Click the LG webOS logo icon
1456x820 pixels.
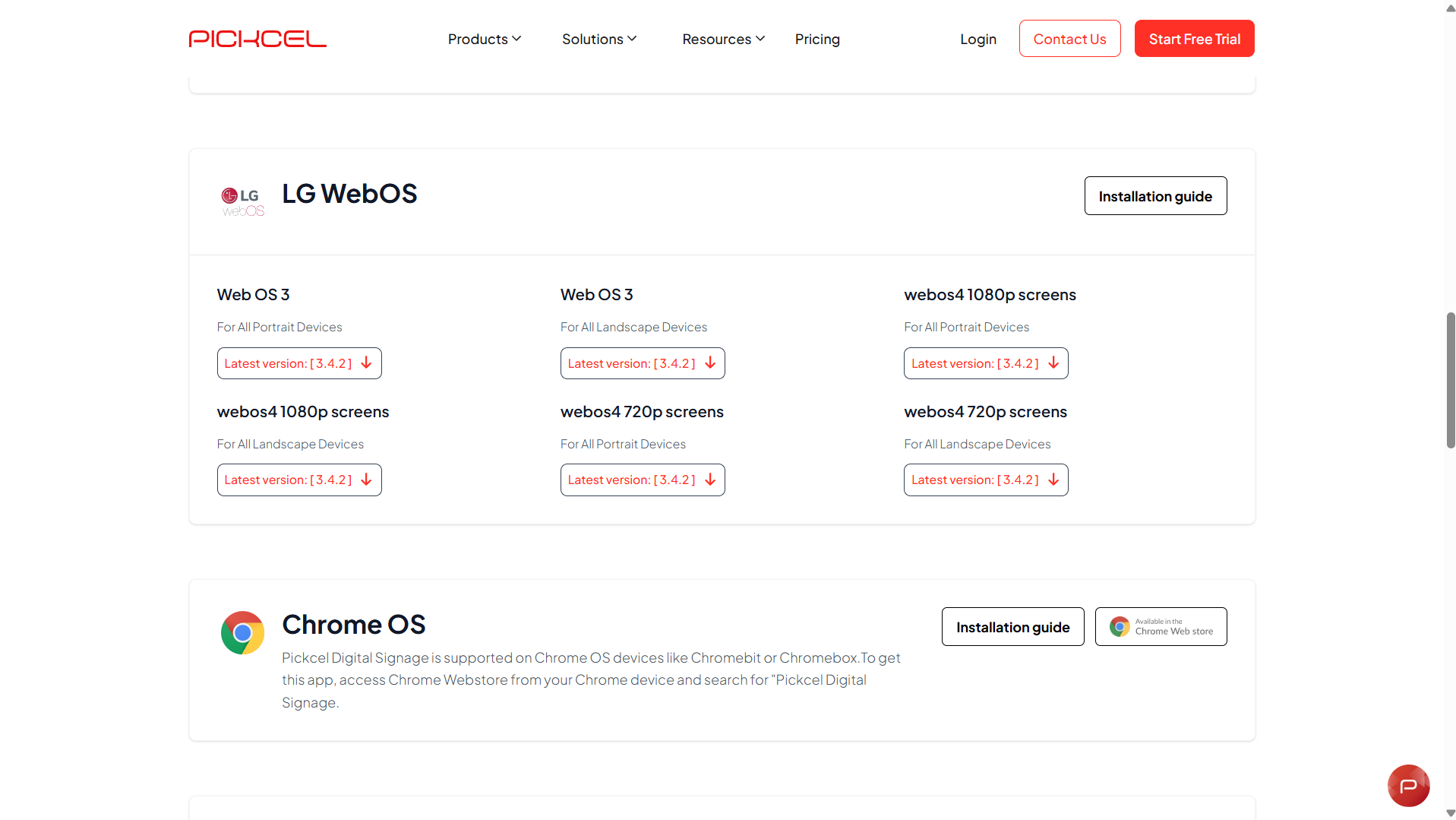242,202
